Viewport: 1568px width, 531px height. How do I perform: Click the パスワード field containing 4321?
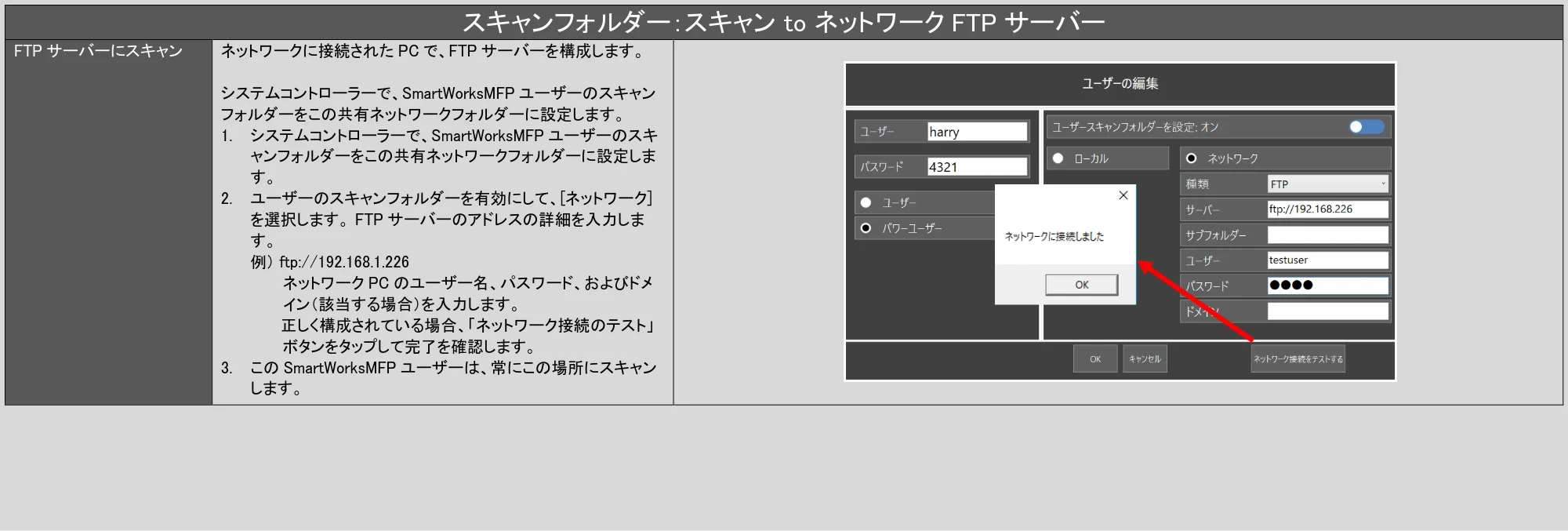977,166
